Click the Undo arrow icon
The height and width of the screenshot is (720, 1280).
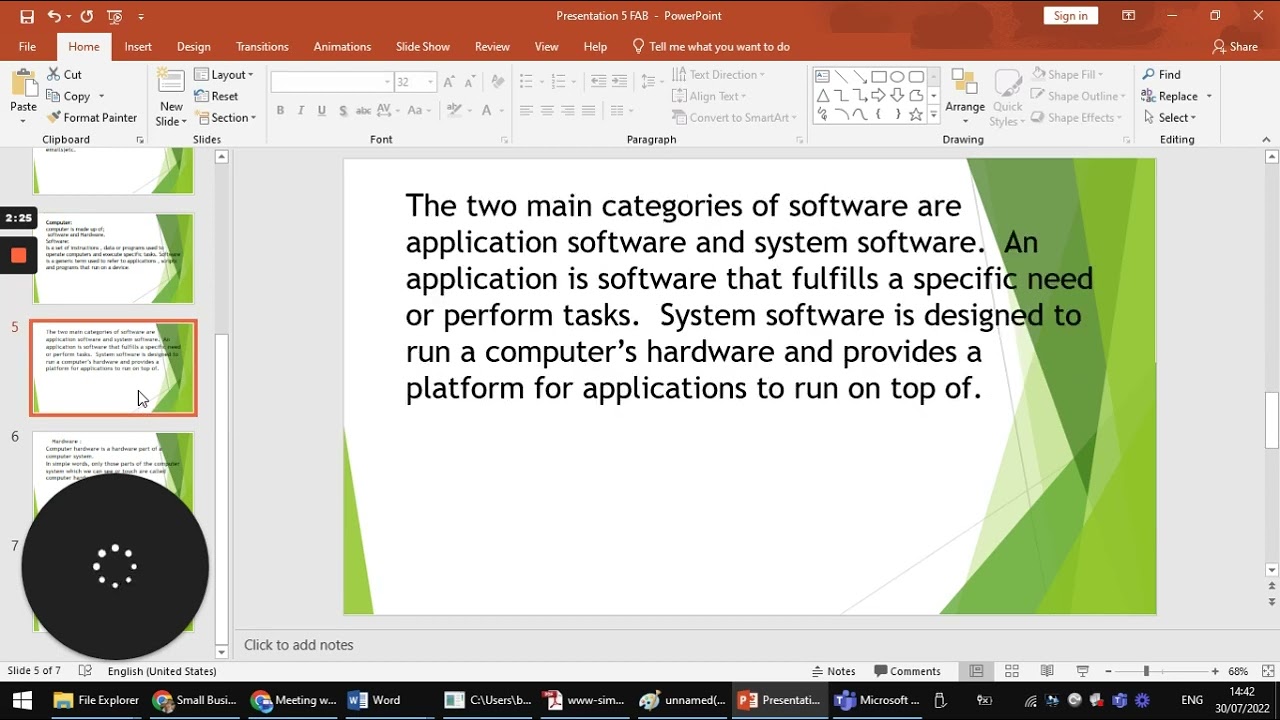[x=54, y=16]
